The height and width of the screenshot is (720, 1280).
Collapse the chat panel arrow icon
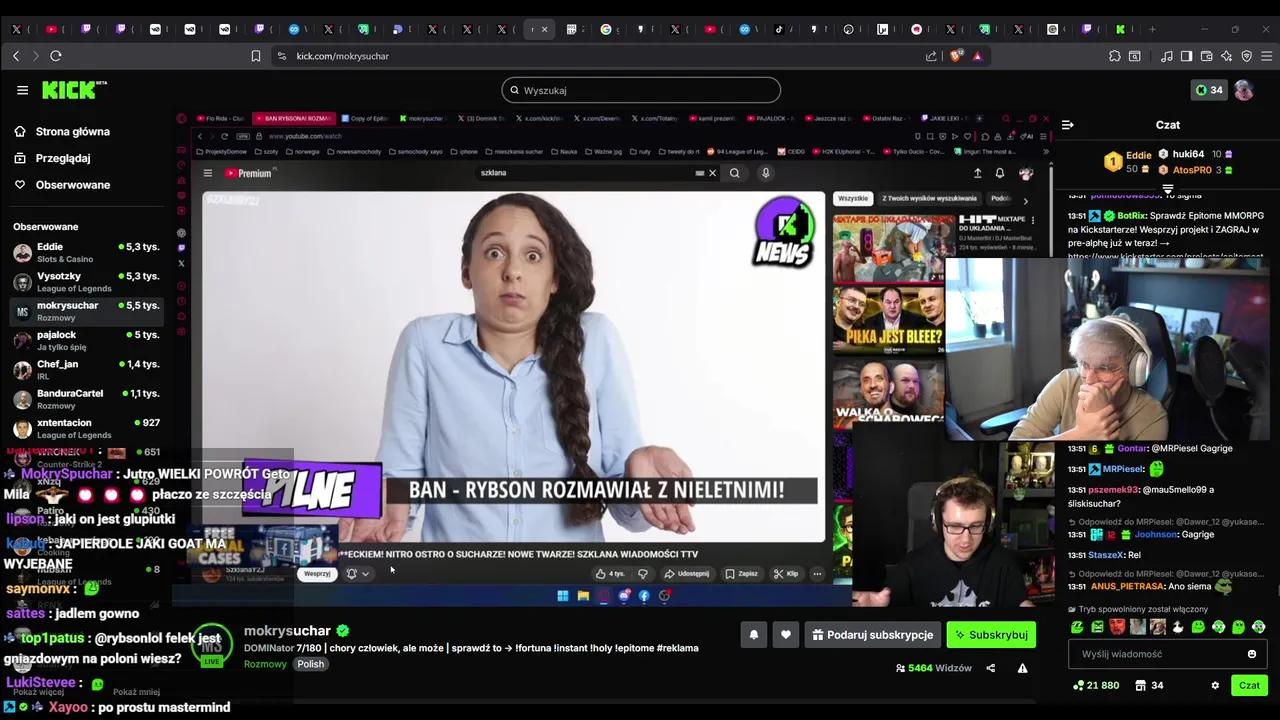pyautogui.click(x=1067, y=125)
